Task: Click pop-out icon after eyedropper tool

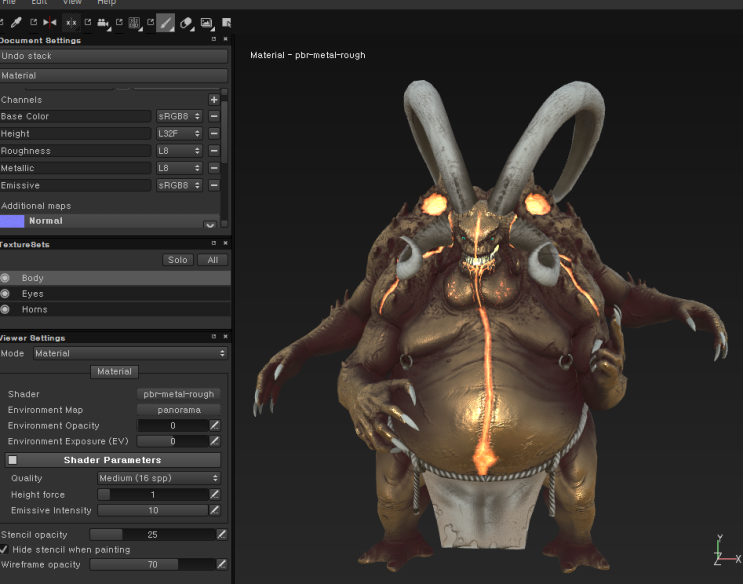Action: click(34, 22)
